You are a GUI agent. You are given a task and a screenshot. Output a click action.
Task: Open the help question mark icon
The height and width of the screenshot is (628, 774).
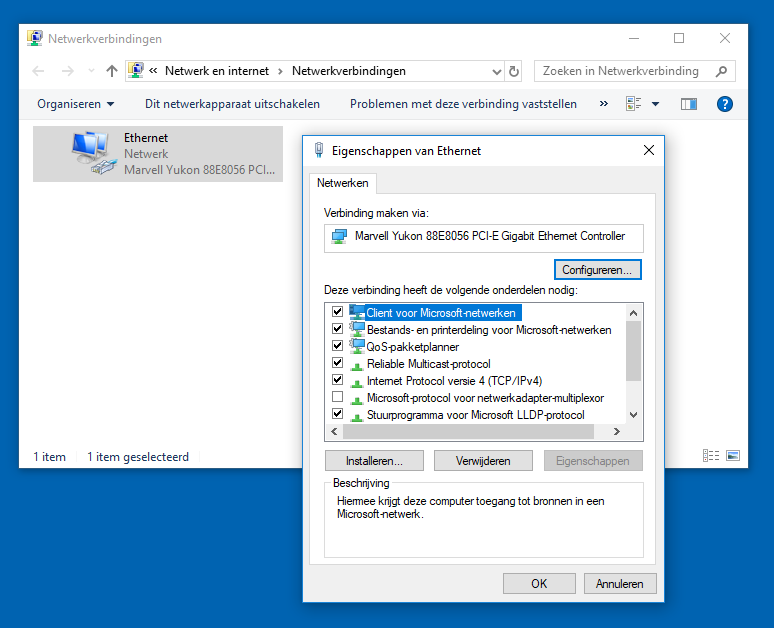tap(724, 104)
